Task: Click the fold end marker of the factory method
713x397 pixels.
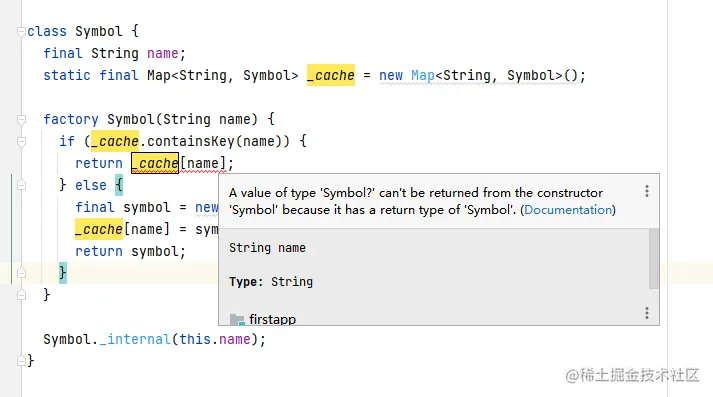Action: pyautogui.click(x=21, y=295)
